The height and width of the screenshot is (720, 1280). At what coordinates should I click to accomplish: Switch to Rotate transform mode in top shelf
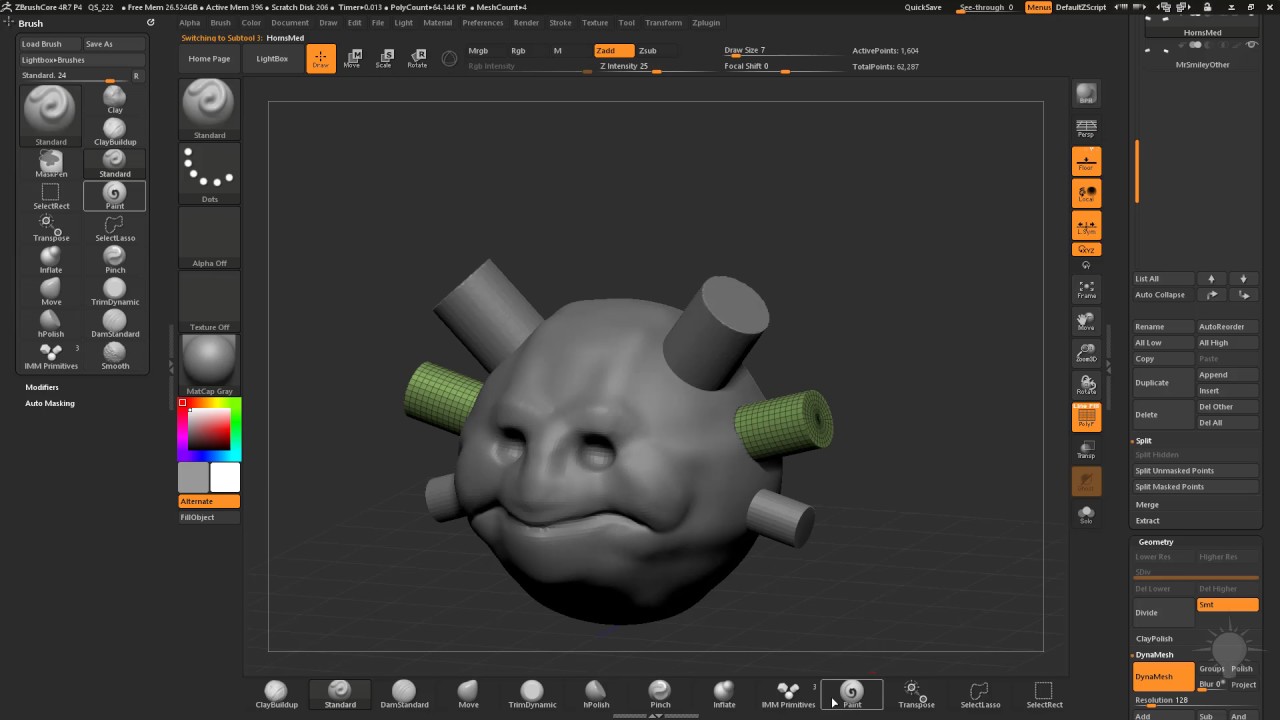click(417, 59)
